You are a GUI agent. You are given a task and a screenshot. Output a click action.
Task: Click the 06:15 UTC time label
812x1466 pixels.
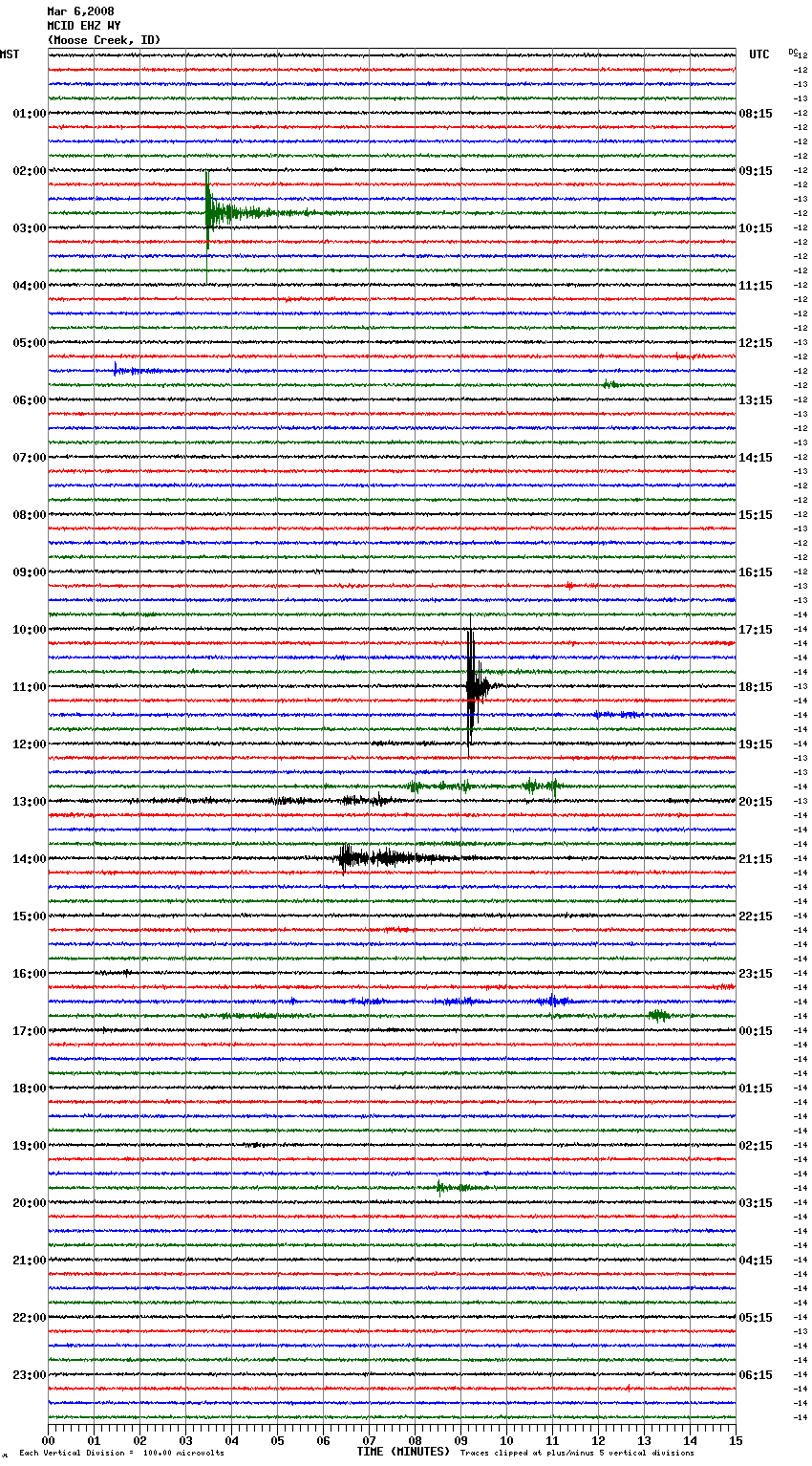(756, 1375)
